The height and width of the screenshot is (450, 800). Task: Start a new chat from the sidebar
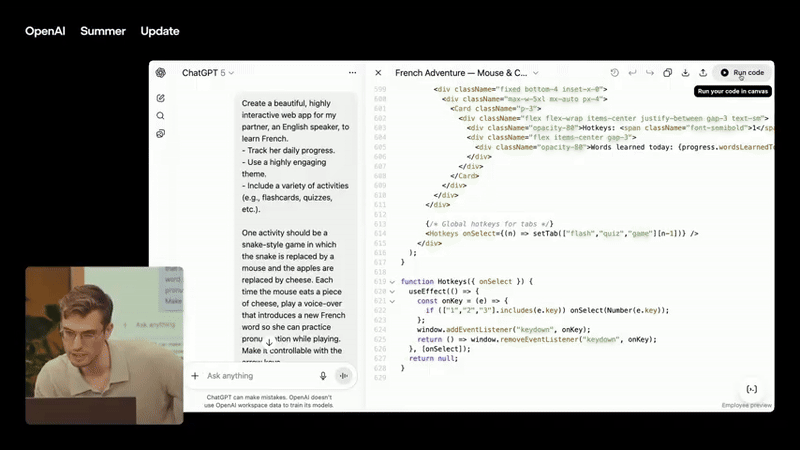160,98
